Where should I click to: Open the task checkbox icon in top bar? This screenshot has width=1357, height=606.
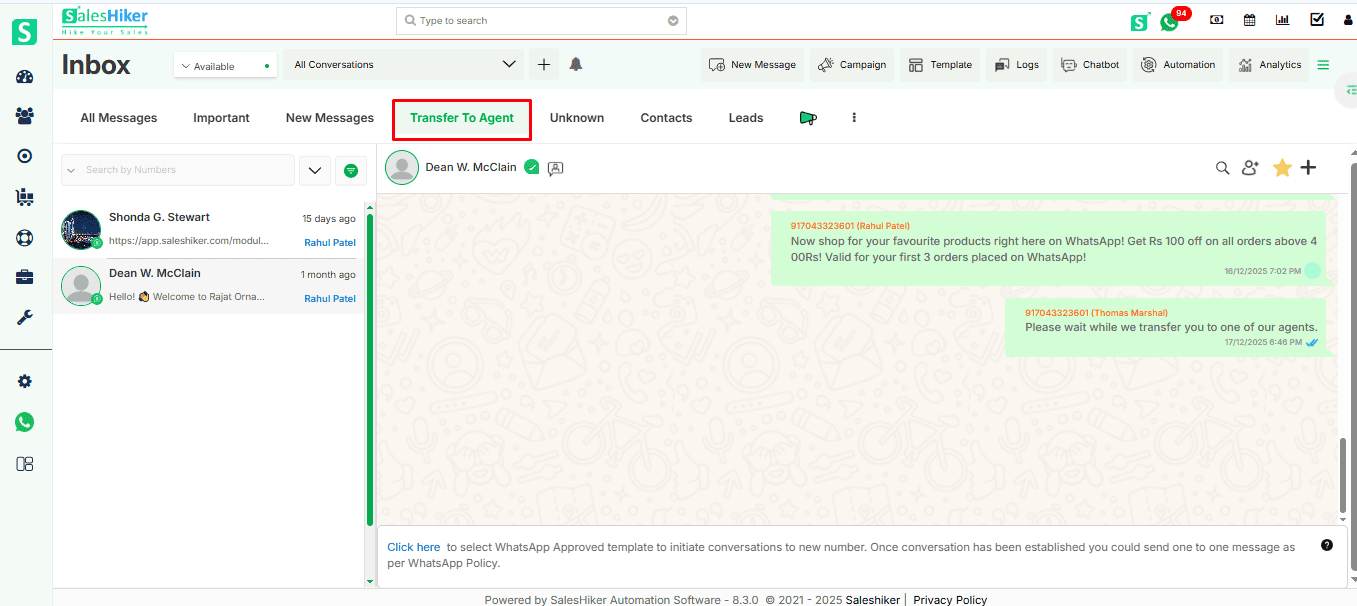coord(1317,20)
